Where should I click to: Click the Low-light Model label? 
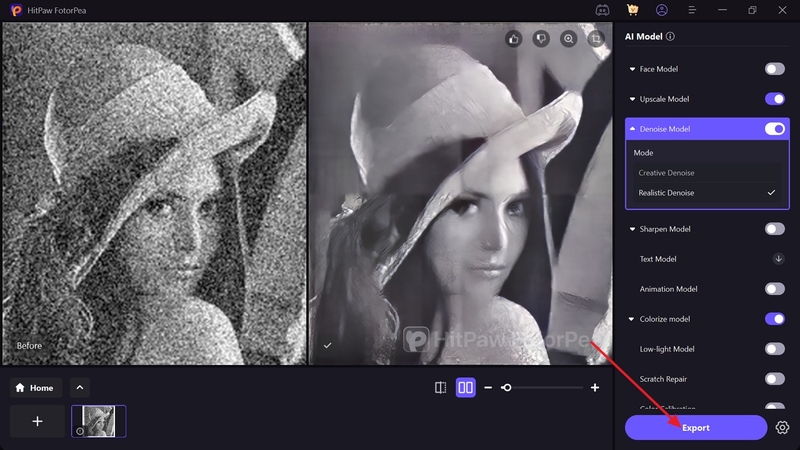[x=667, y=349]
